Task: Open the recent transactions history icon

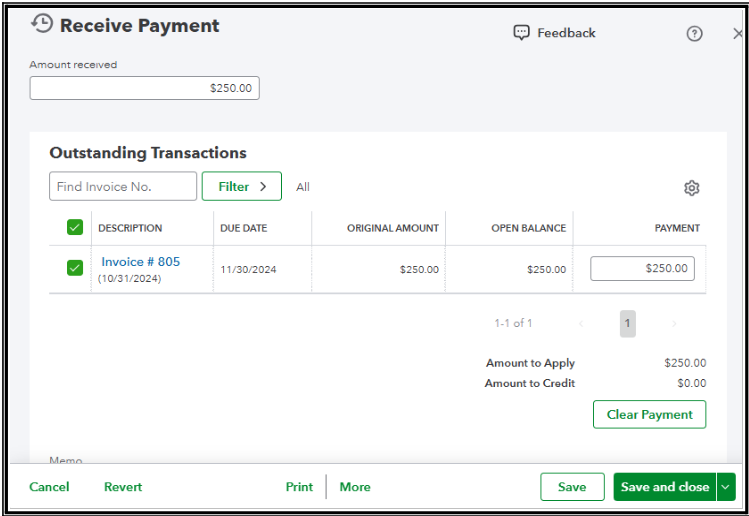Action: click(42, 23)
